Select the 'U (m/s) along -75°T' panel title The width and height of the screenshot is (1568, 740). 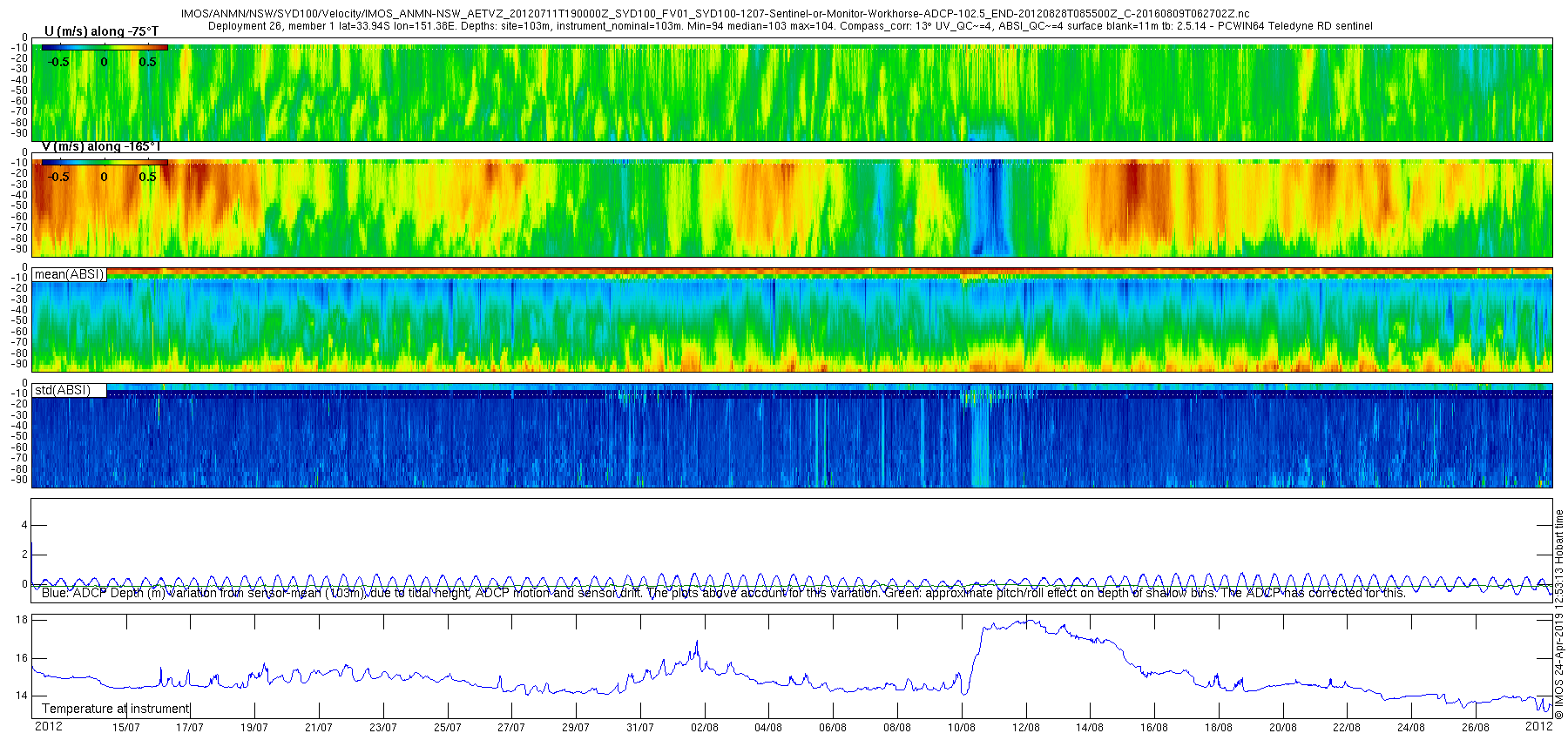click(x=102, y=31)
